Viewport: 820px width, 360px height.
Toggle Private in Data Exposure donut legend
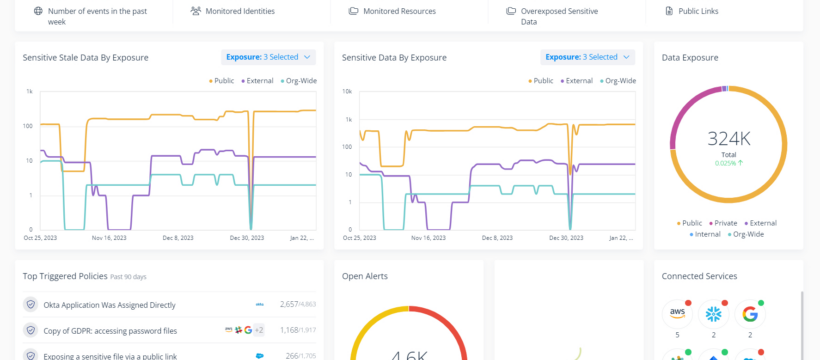click(724, 223)
